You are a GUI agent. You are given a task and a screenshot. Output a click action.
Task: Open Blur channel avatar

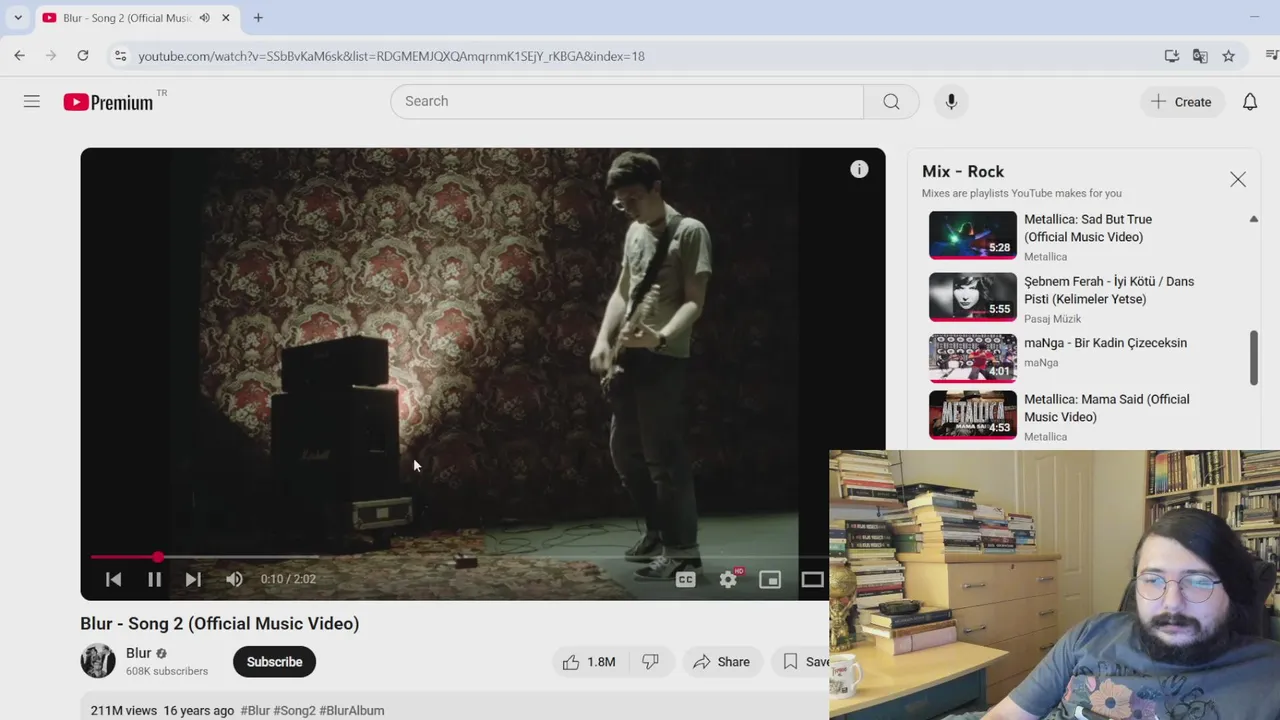click(x=98, y=661)
